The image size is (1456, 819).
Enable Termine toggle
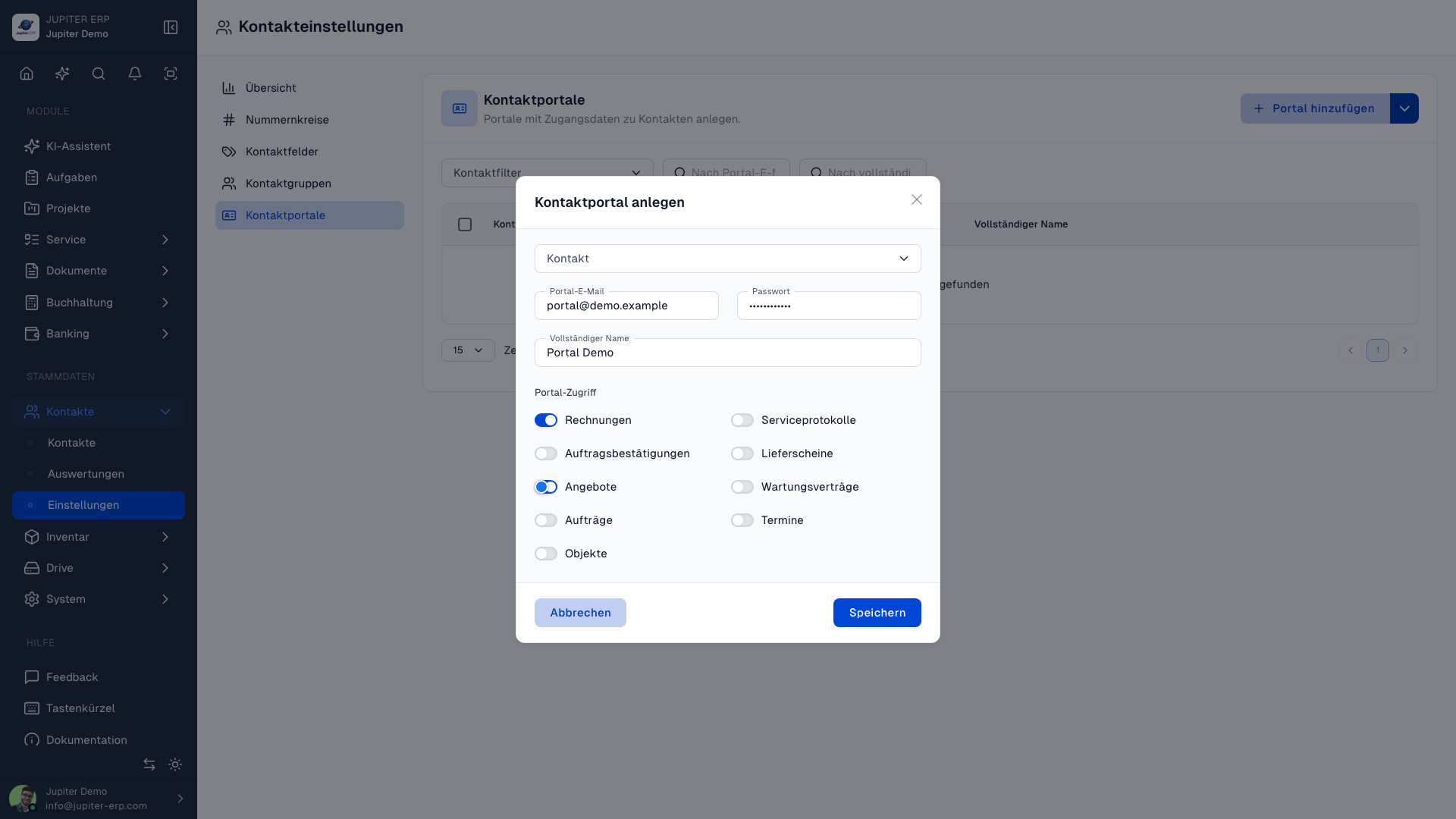[x=742, y=520]
